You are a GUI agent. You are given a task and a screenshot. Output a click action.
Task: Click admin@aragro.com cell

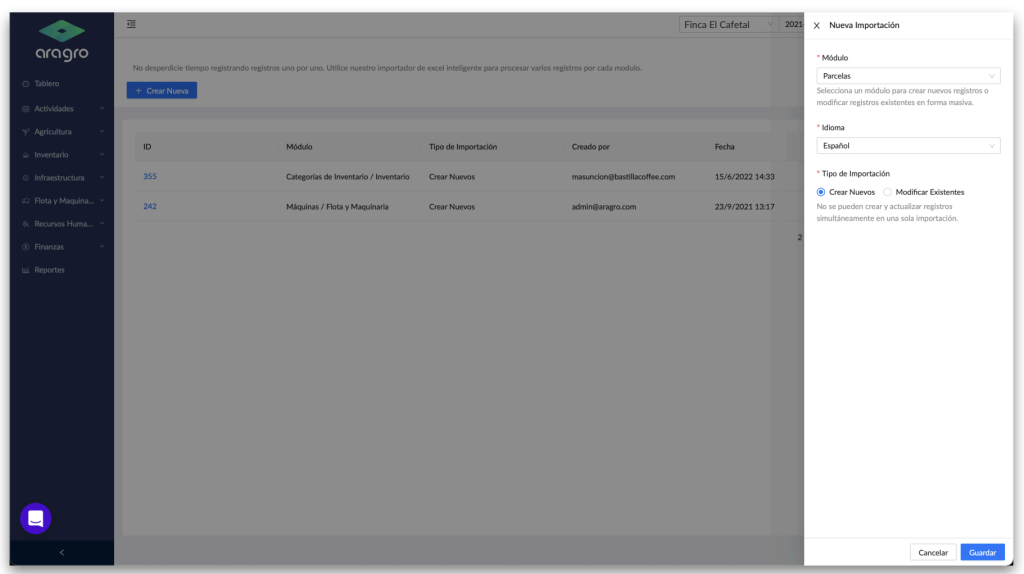[x=603, y=207]
